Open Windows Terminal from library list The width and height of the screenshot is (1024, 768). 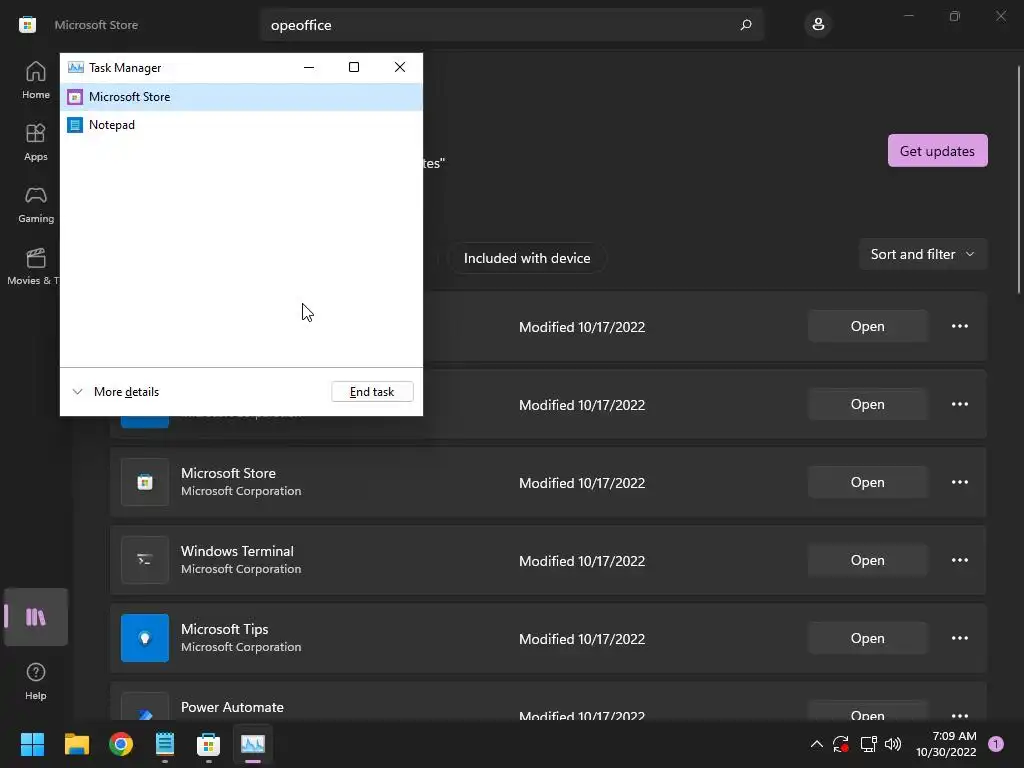pyautogui.click(x=867, y=560)
